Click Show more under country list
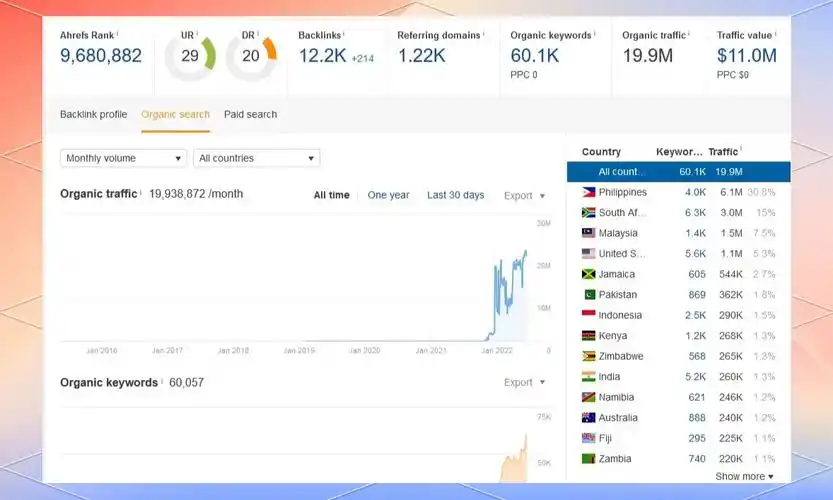This screenshot has height=500, width=833. 744,477
